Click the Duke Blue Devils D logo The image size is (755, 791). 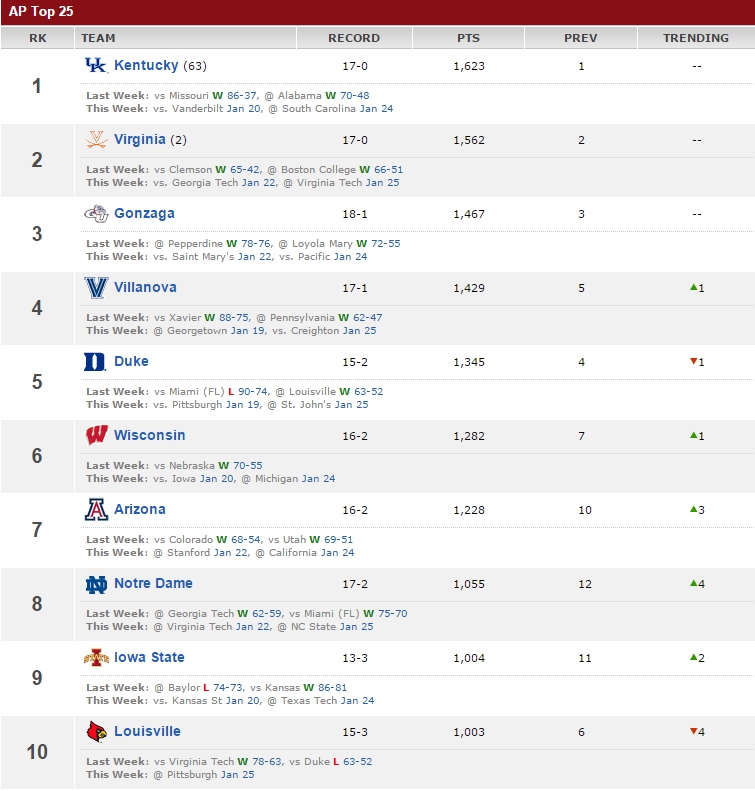pos(95,362)
